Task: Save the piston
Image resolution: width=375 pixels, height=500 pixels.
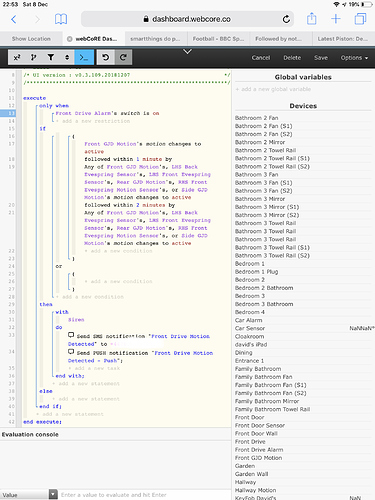Action: coord(321,58)
